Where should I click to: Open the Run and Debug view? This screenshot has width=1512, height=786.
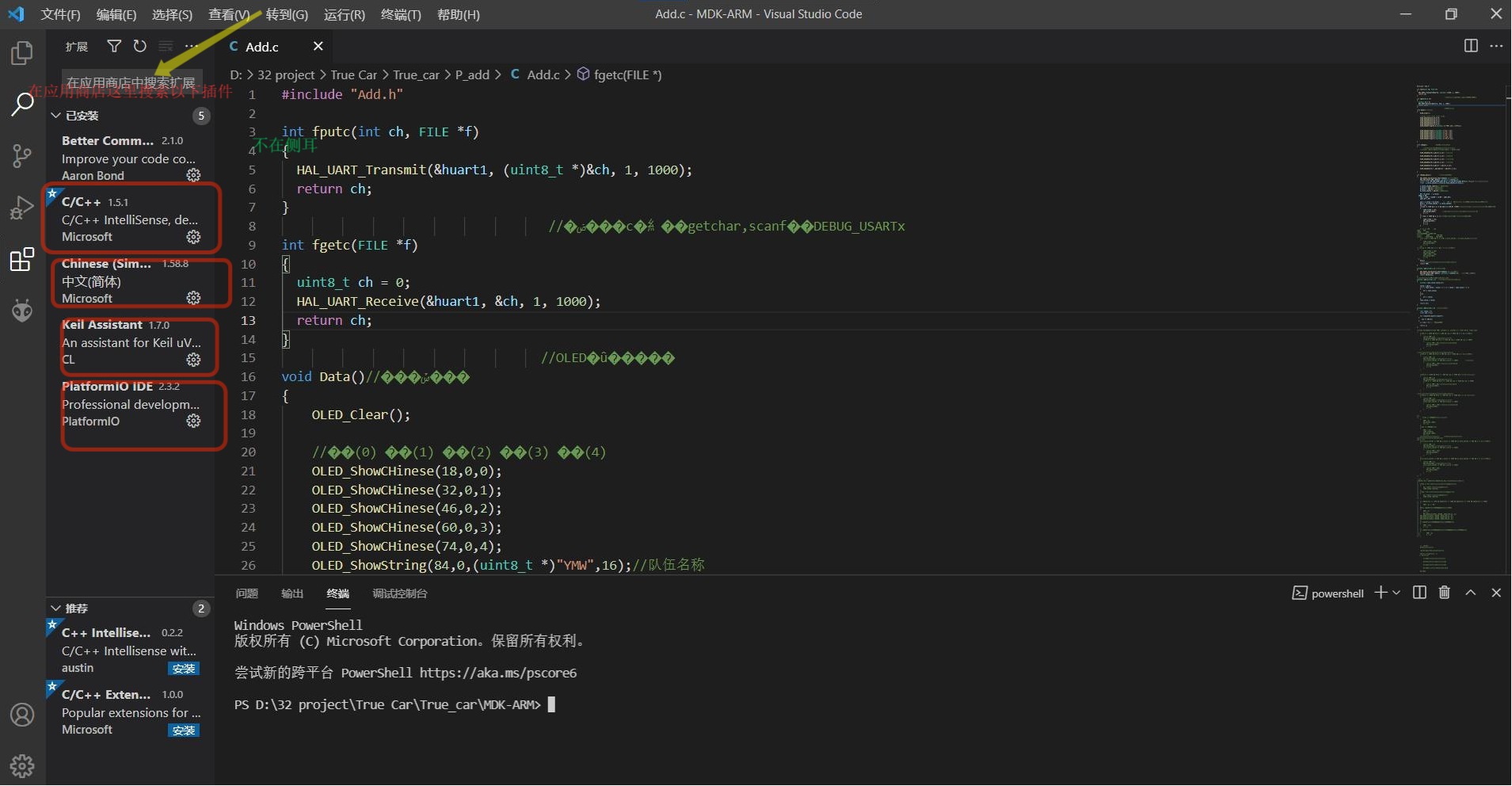[22, 208]
